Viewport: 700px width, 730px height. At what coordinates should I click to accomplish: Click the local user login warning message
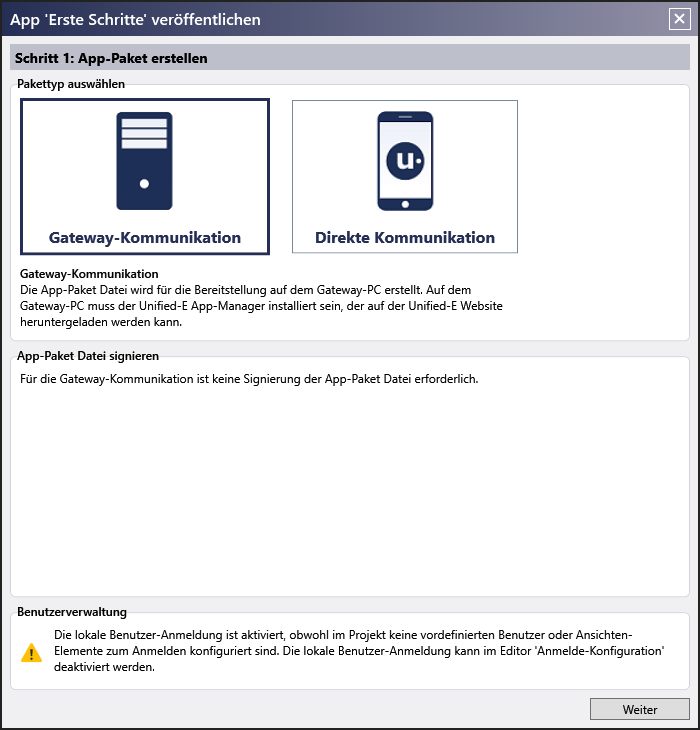(x=359, y=651)
